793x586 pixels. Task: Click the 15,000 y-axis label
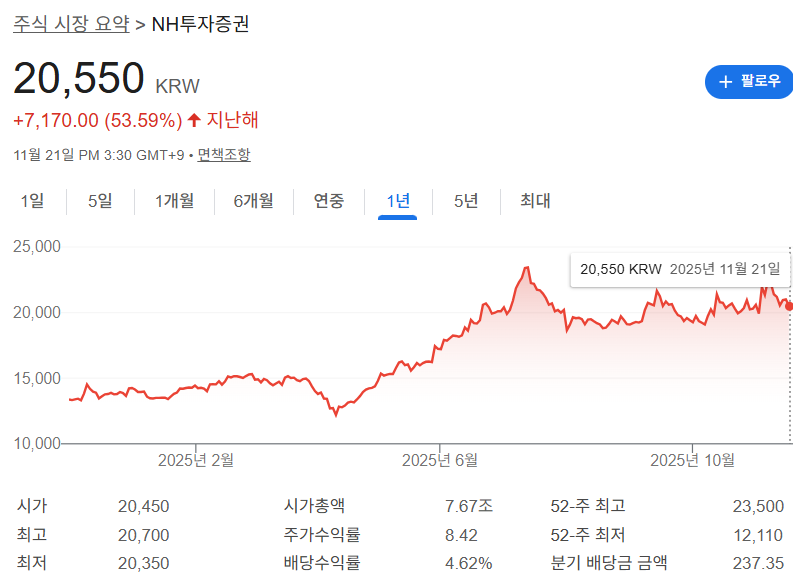pyautogui.click(x=36, y=378)
